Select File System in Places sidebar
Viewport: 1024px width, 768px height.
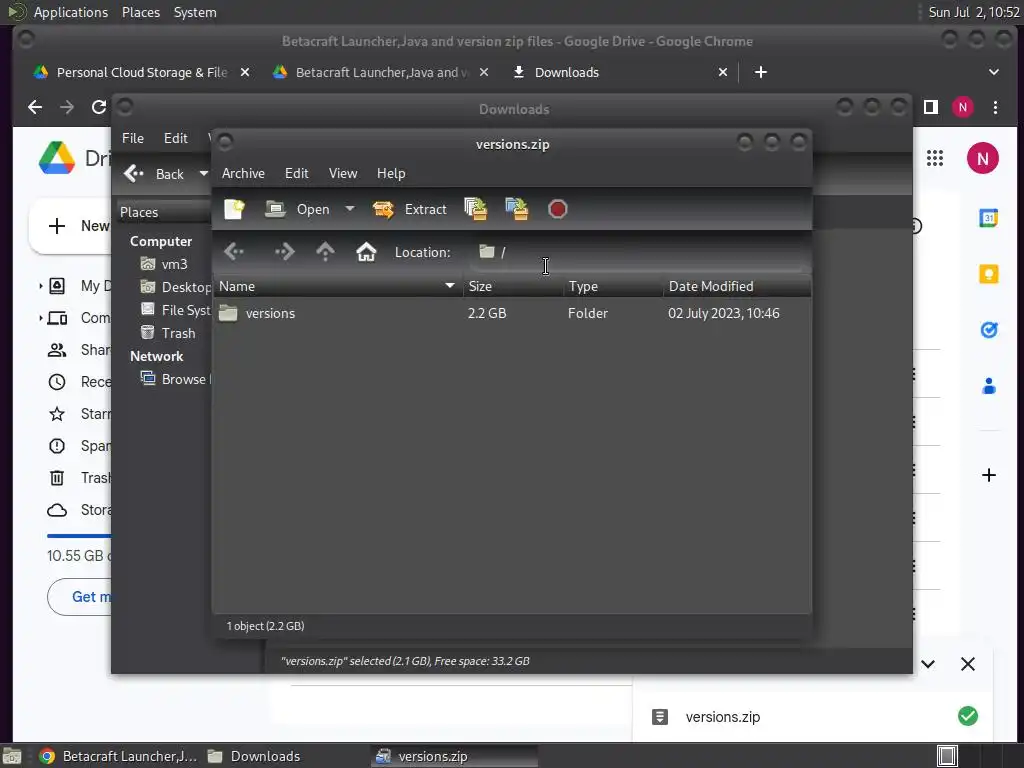click(x=175, y=310)
